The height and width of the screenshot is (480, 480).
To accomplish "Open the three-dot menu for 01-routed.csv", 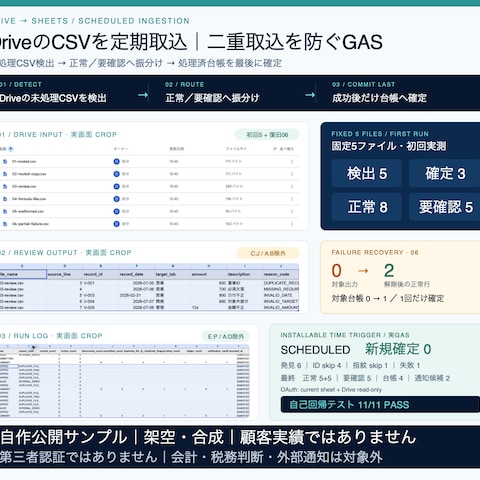I will tap(292, 161).
